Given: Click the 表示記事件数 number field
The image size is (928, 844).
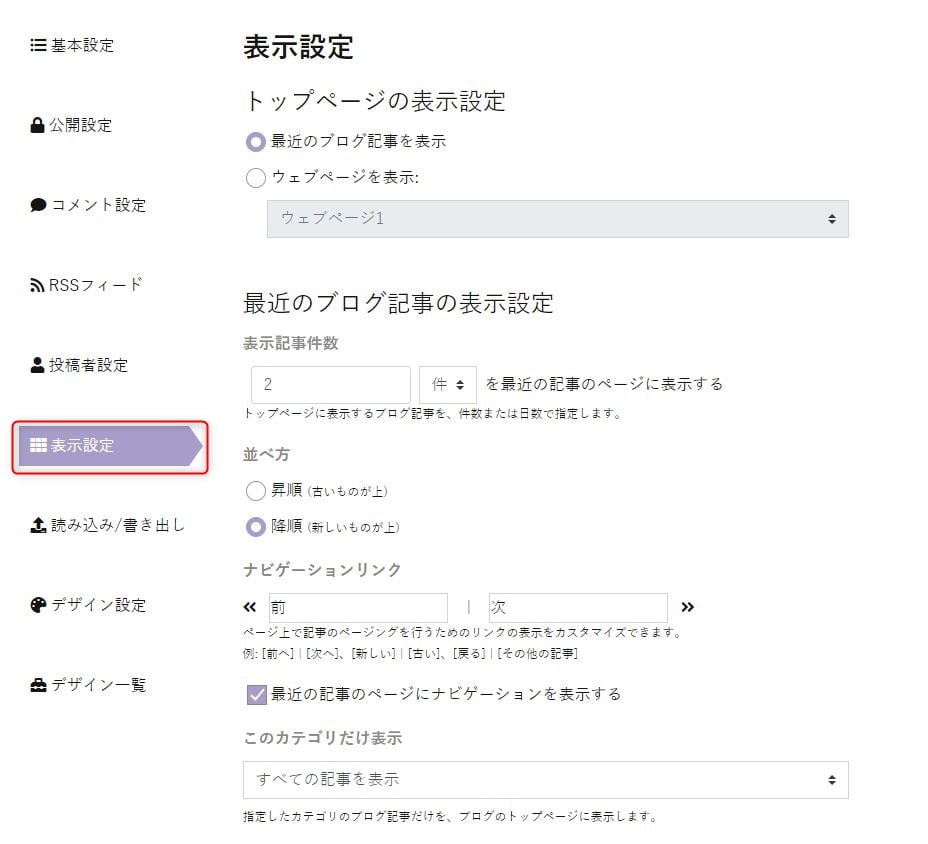Looking at the screenshot, I should coord(331,385).
